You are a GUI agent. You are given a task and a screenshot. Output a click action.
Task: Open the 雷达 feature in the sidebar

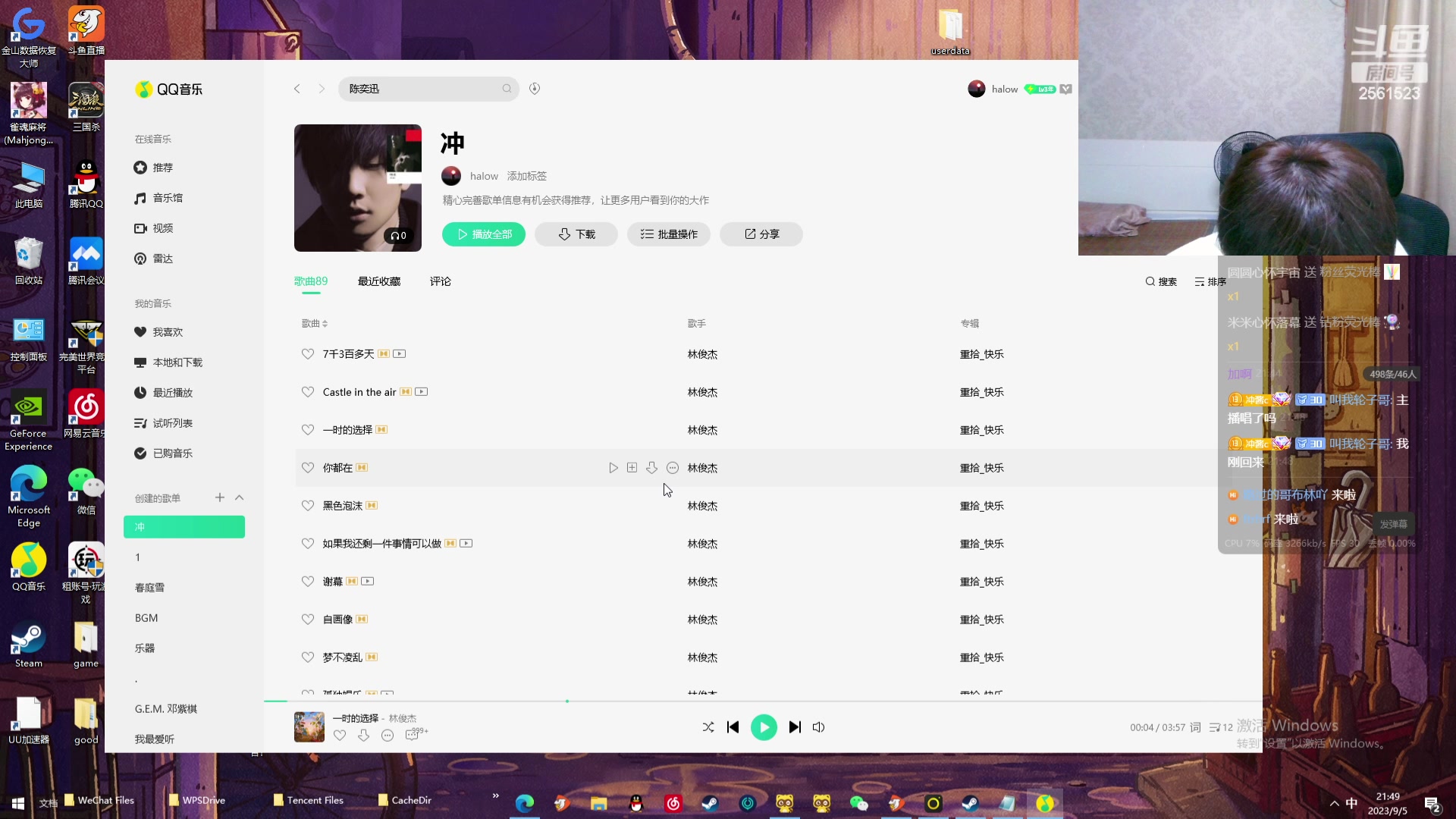point(162,258)
